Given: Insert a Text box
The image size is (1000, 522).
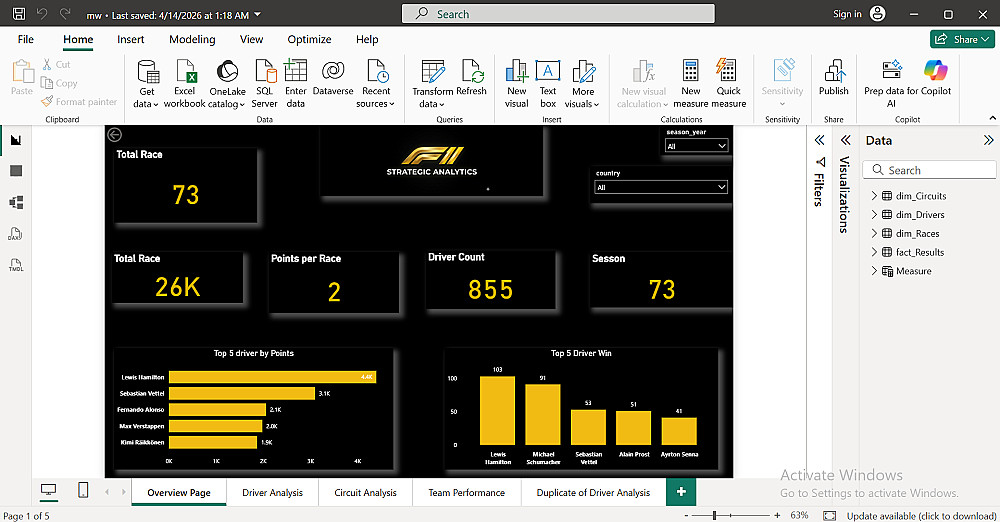Looking at the screenshot, I should pos(548,84).
